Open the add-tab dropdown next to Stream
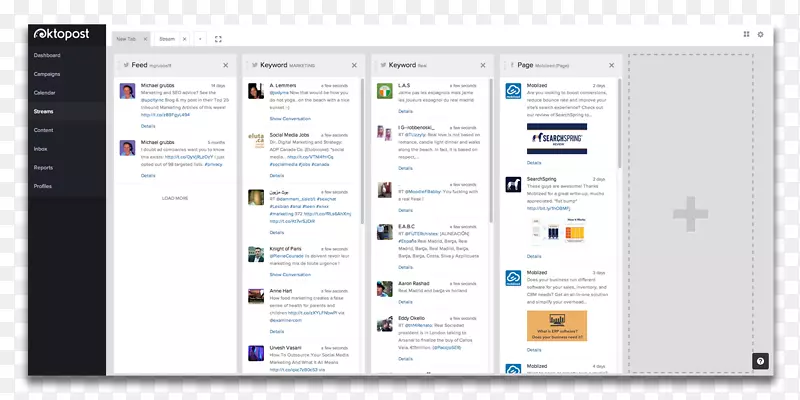 tap(199, 39)
